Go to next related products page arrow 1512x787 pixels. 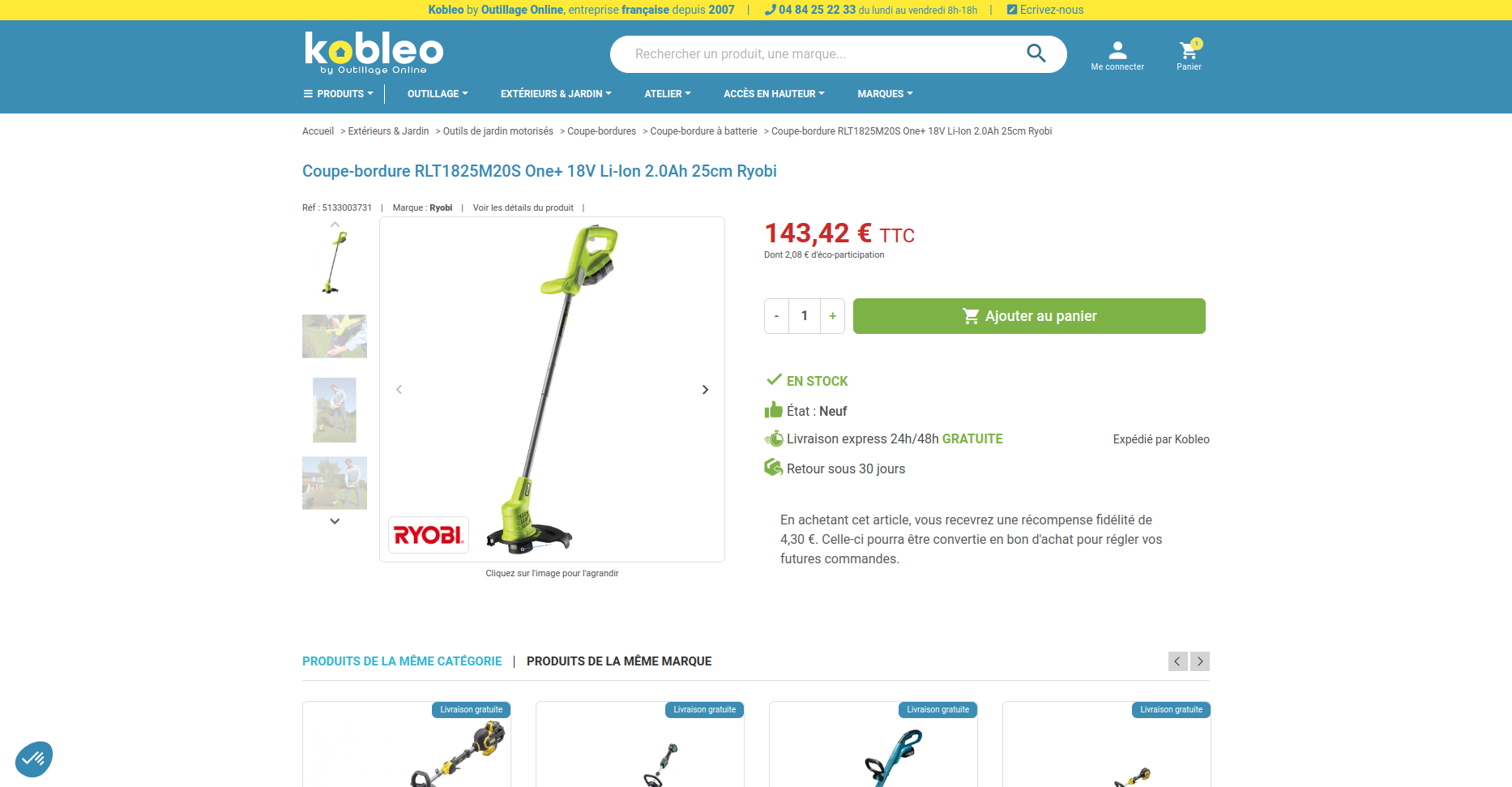[1200, 661]
